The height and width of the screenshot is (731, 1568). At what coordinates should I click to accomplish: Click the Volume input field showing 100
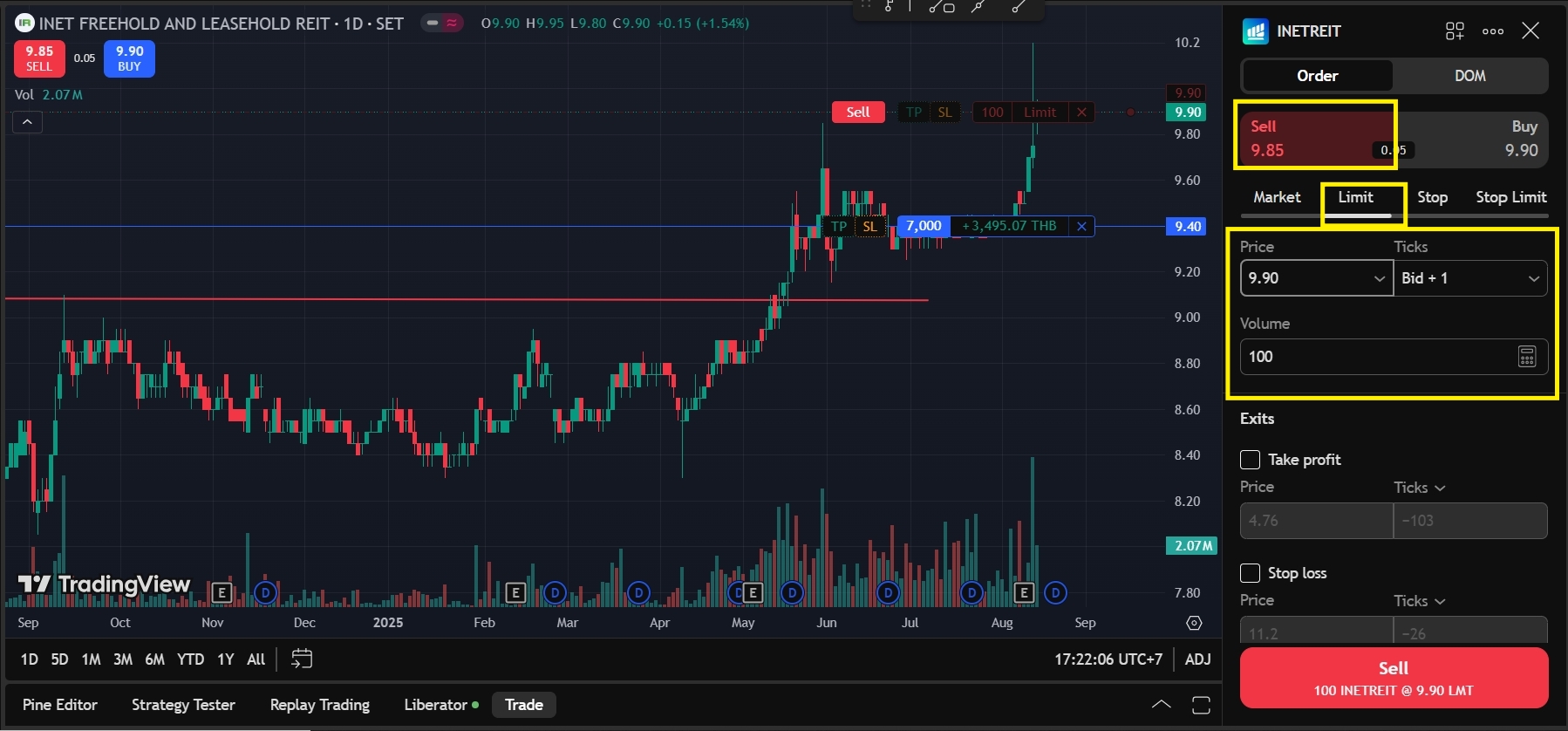tap(1394, 356)
